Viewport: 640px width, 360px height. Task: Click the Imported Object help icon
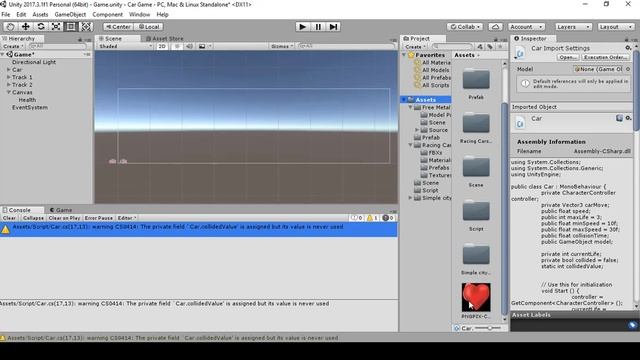[x=619, y=118]
